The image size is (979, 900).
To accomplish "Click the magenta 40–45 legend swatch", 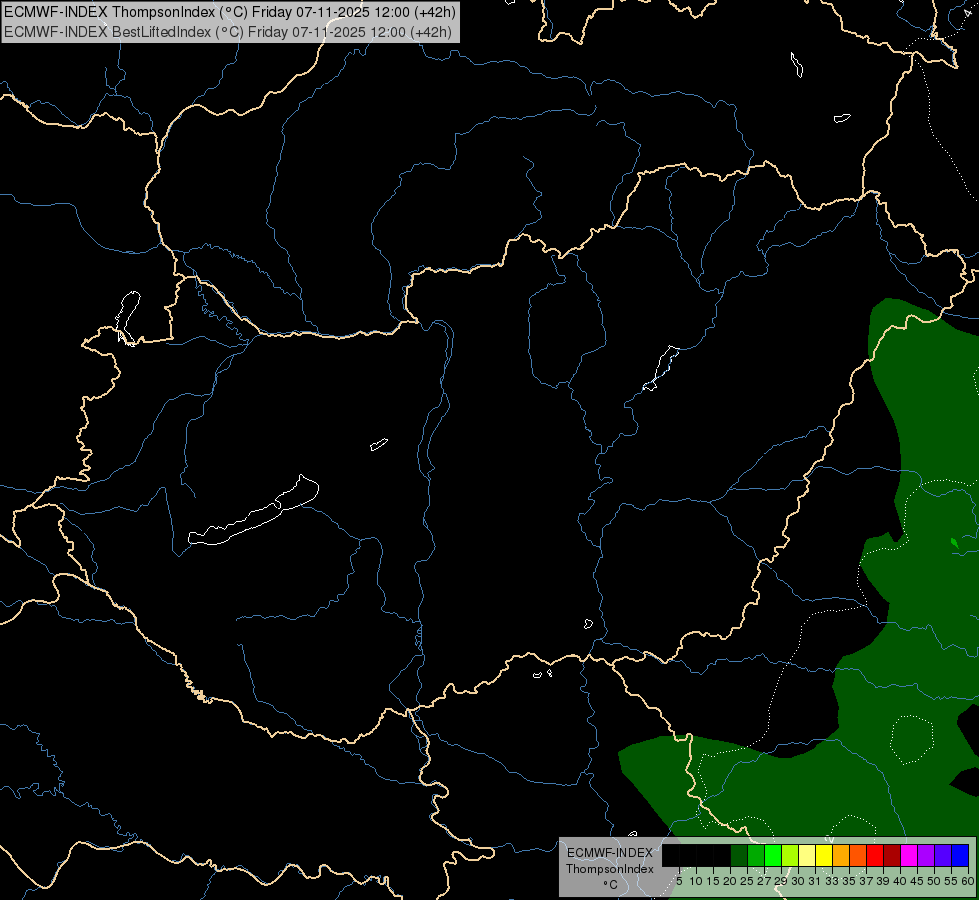I will point(909,856).
